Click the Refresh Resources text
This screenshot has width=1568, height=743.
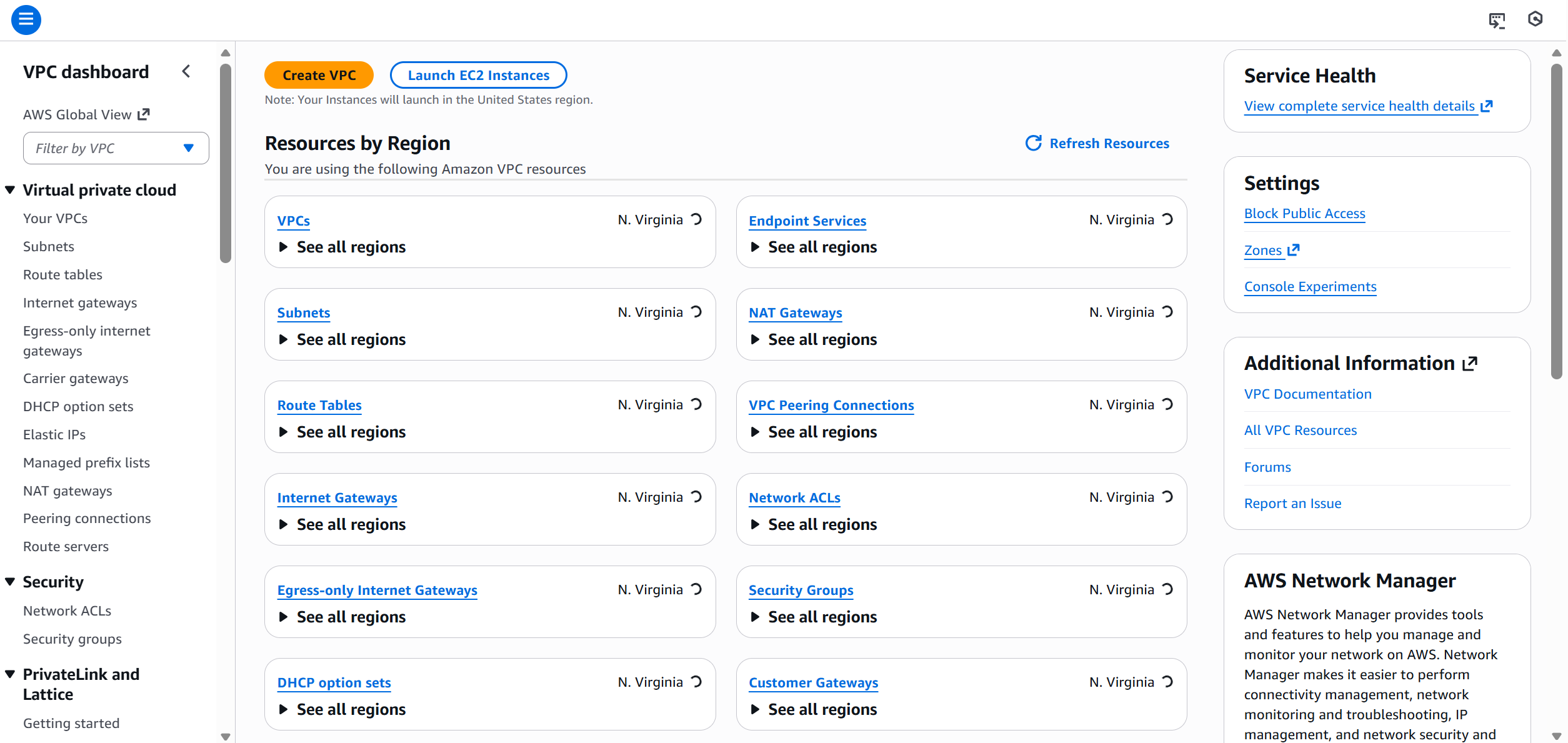point(1109,144)
